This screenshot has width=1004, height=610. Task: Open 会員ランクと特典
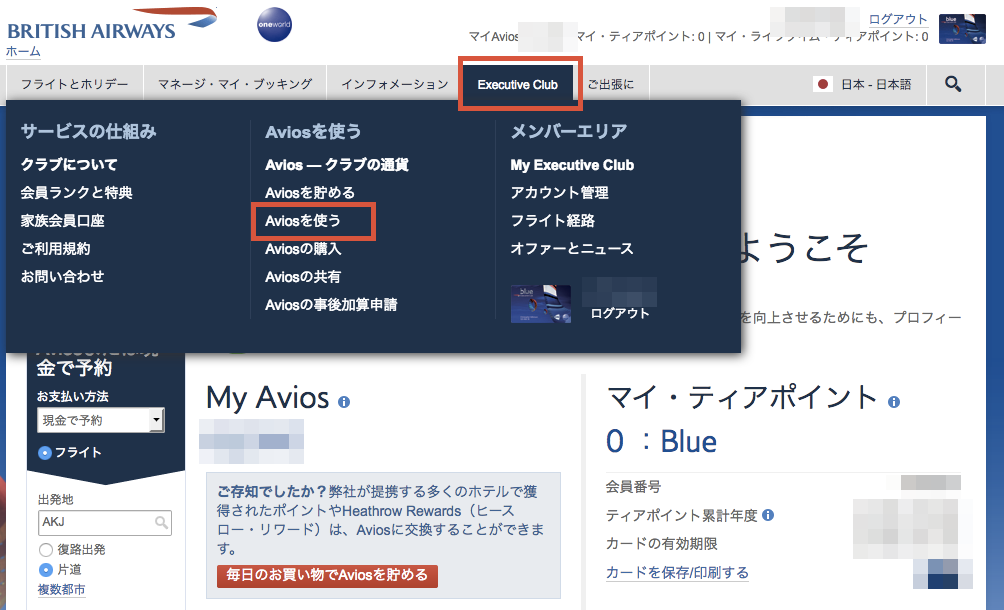coord(76,193)
